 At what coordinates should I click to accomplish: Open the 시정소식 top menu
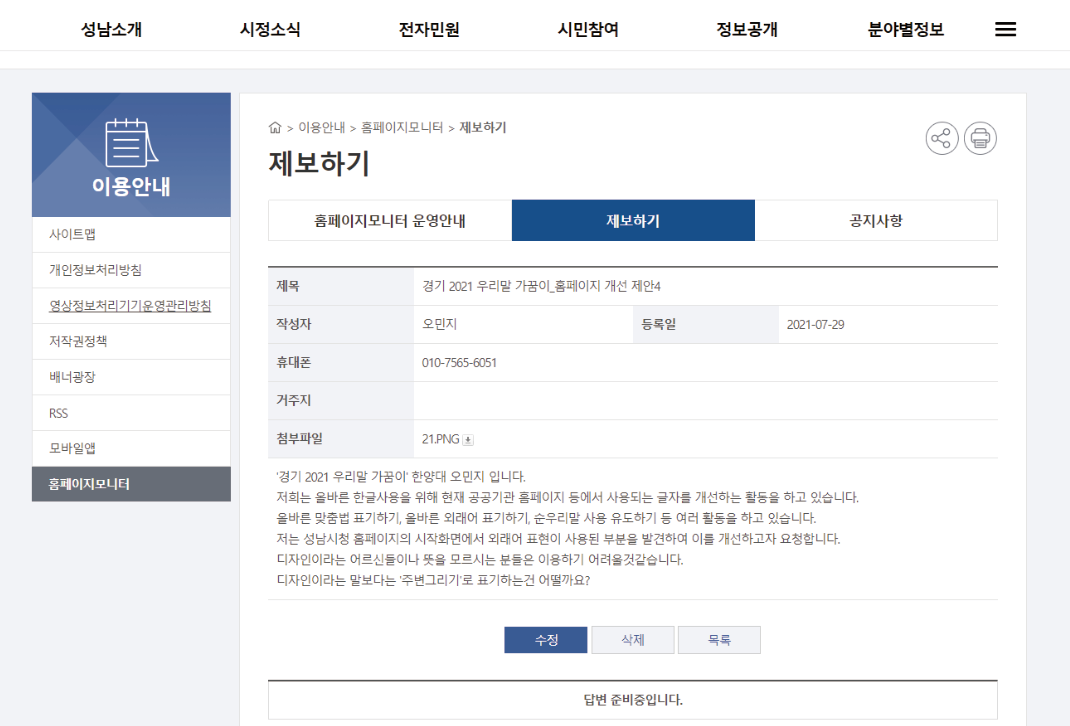coord(270,30)
